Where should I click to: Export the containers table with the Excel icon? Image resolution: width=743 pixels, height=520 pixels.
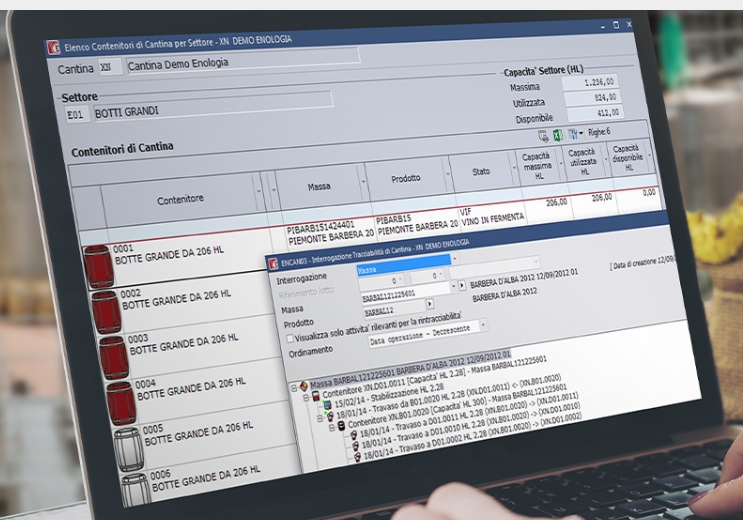point(558,135)
